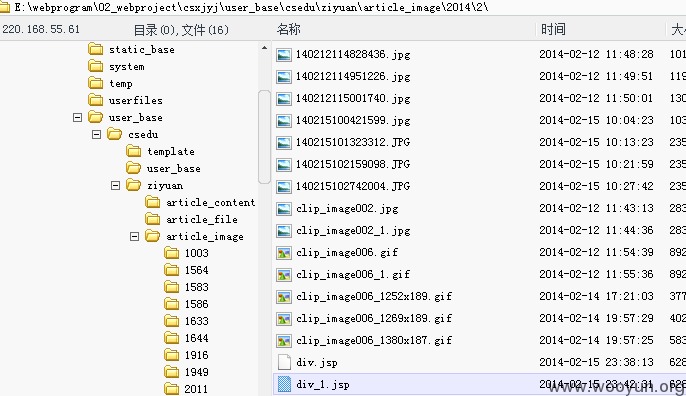The image size is (686, 396).
Task: Click the system folder icon
Action: 95,66
